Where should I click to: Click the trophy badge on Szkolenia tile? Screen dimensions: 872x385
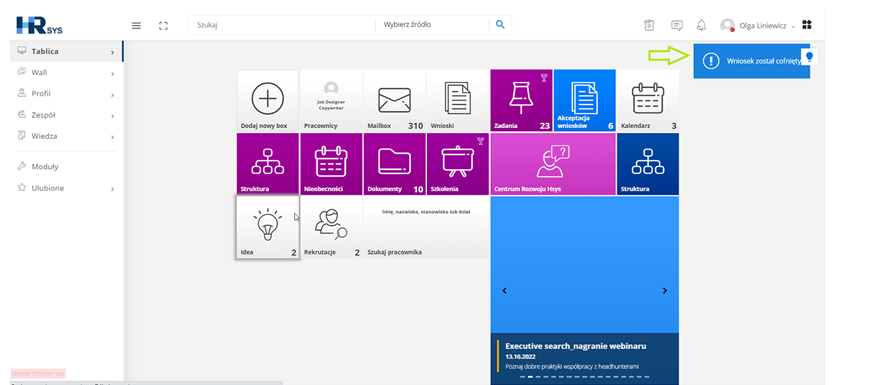(x=480, y=141)
